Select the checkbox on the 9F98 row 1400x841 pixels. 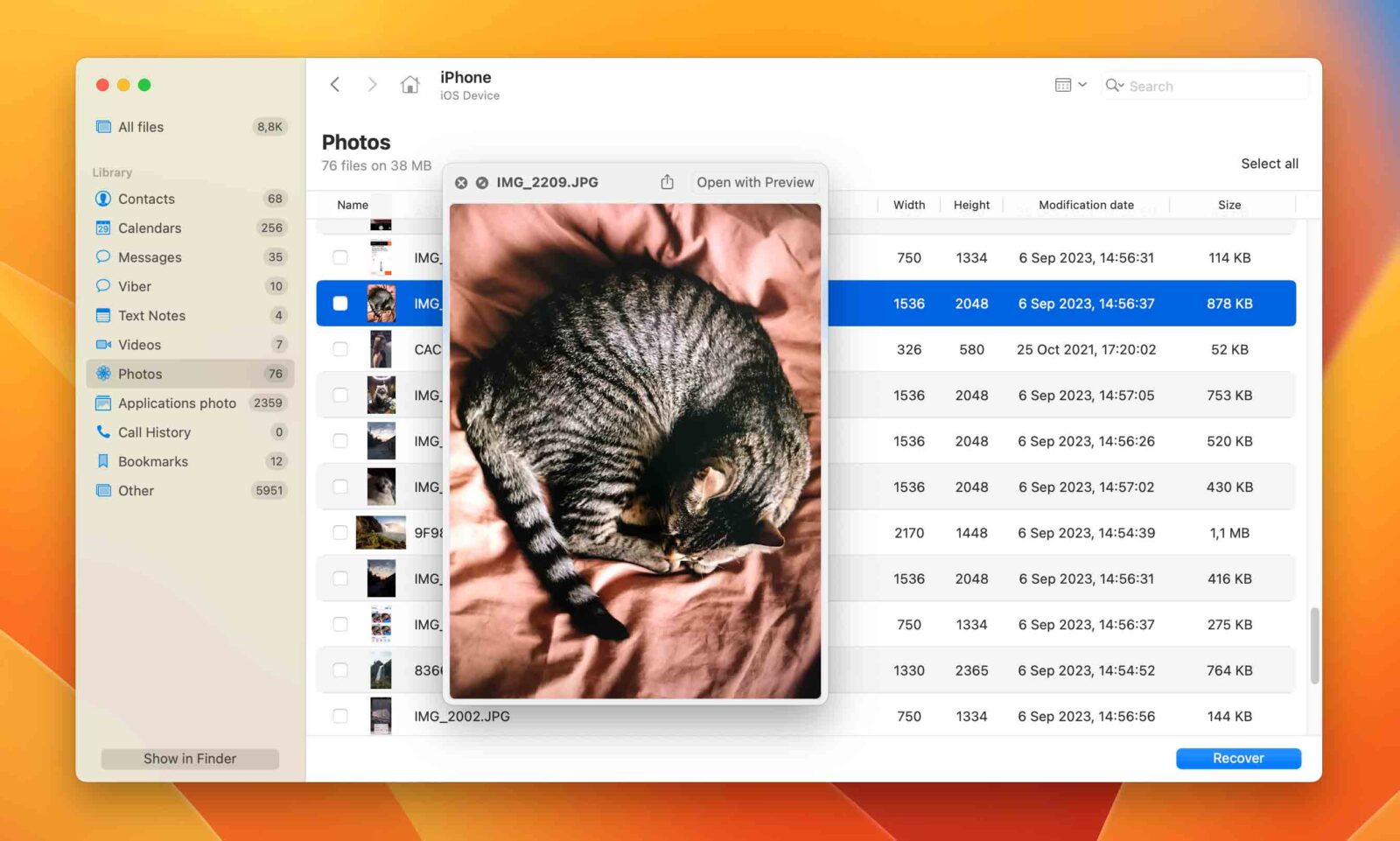(340, 532)
